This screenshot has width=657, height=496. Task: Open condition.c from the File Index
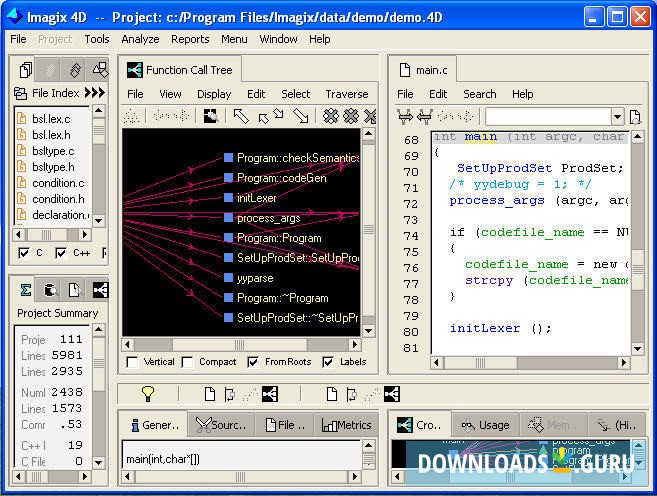(58, 183)
